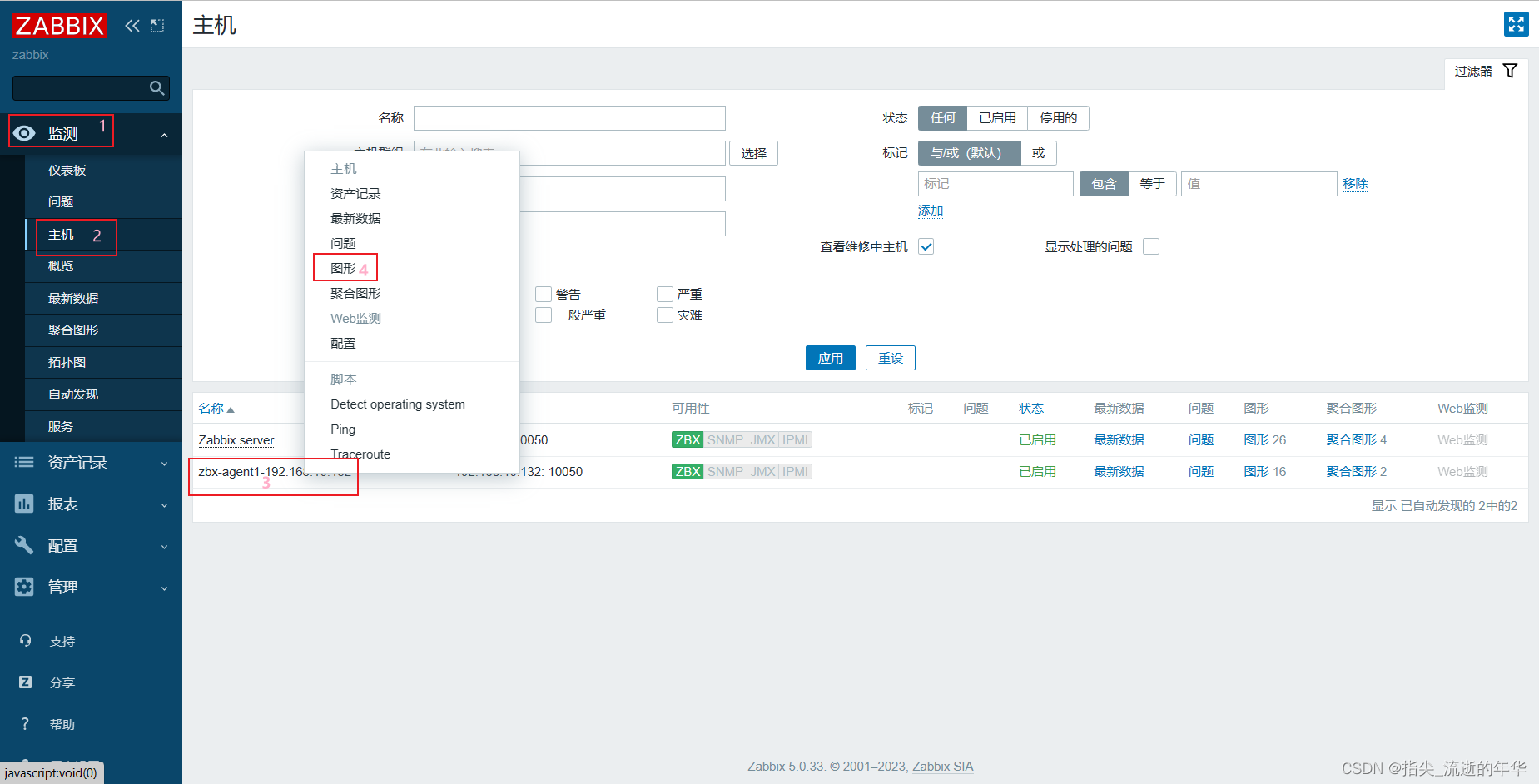Click 选择 host group button
Image resolution: width=1539 pixels, height=784 pixels.
tap(754, 153)
